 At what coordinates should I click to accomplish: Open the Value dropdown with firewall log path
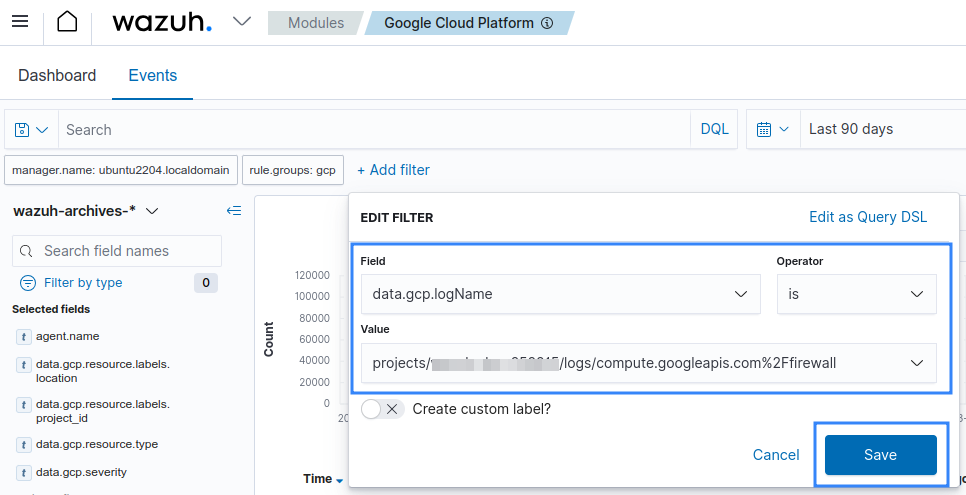649,363
